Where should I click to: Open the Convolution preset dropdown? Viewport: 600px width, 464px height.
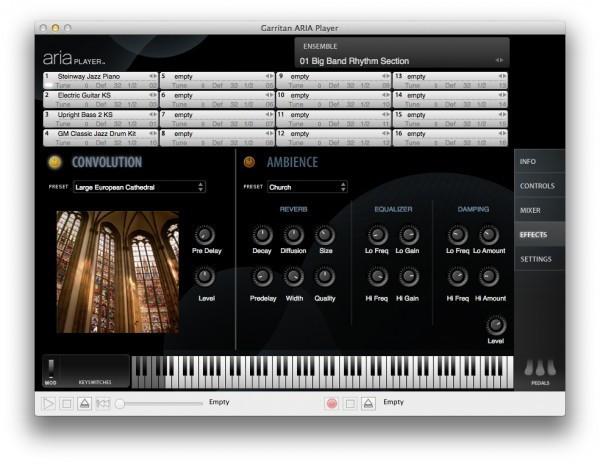[x=139, y=187]
